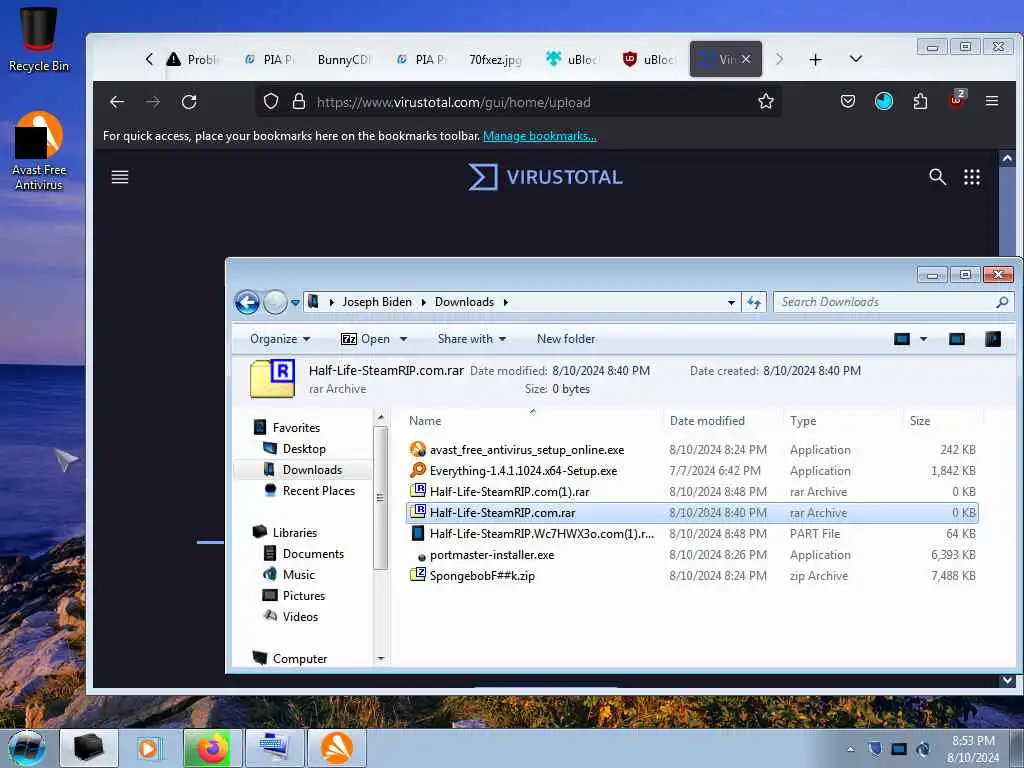This screenshot has width=1024, height=768.
Task: Select portmaster-installer.exe file
Action: [x=692, y=555]
